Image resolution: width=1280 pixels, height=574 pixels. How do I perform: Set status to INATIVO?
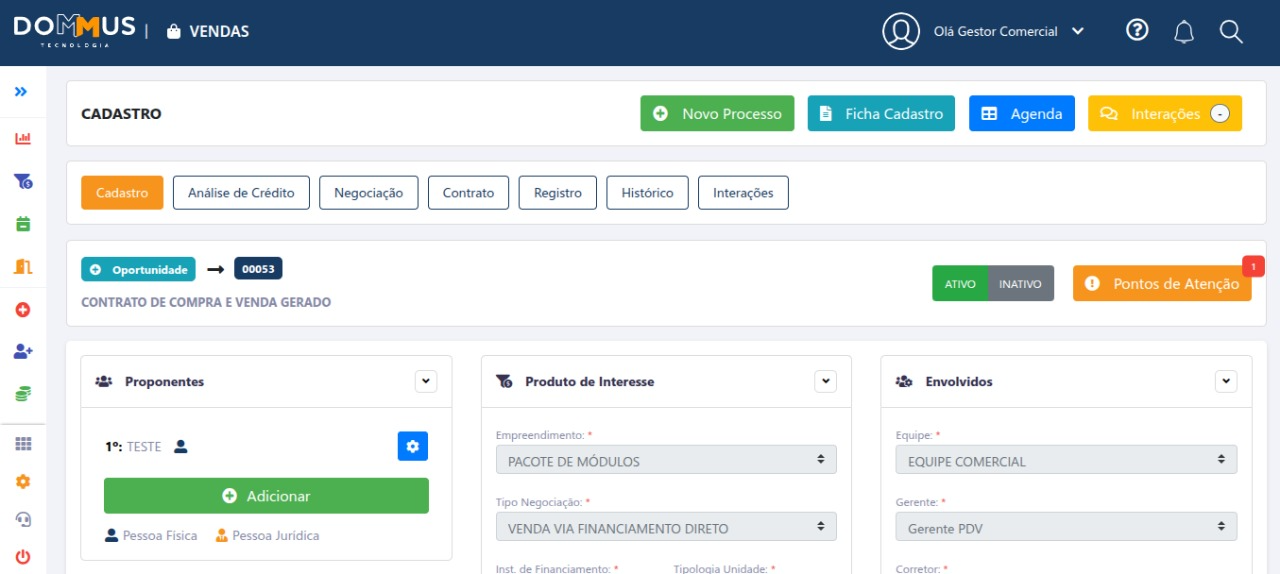coord(1021,284)
